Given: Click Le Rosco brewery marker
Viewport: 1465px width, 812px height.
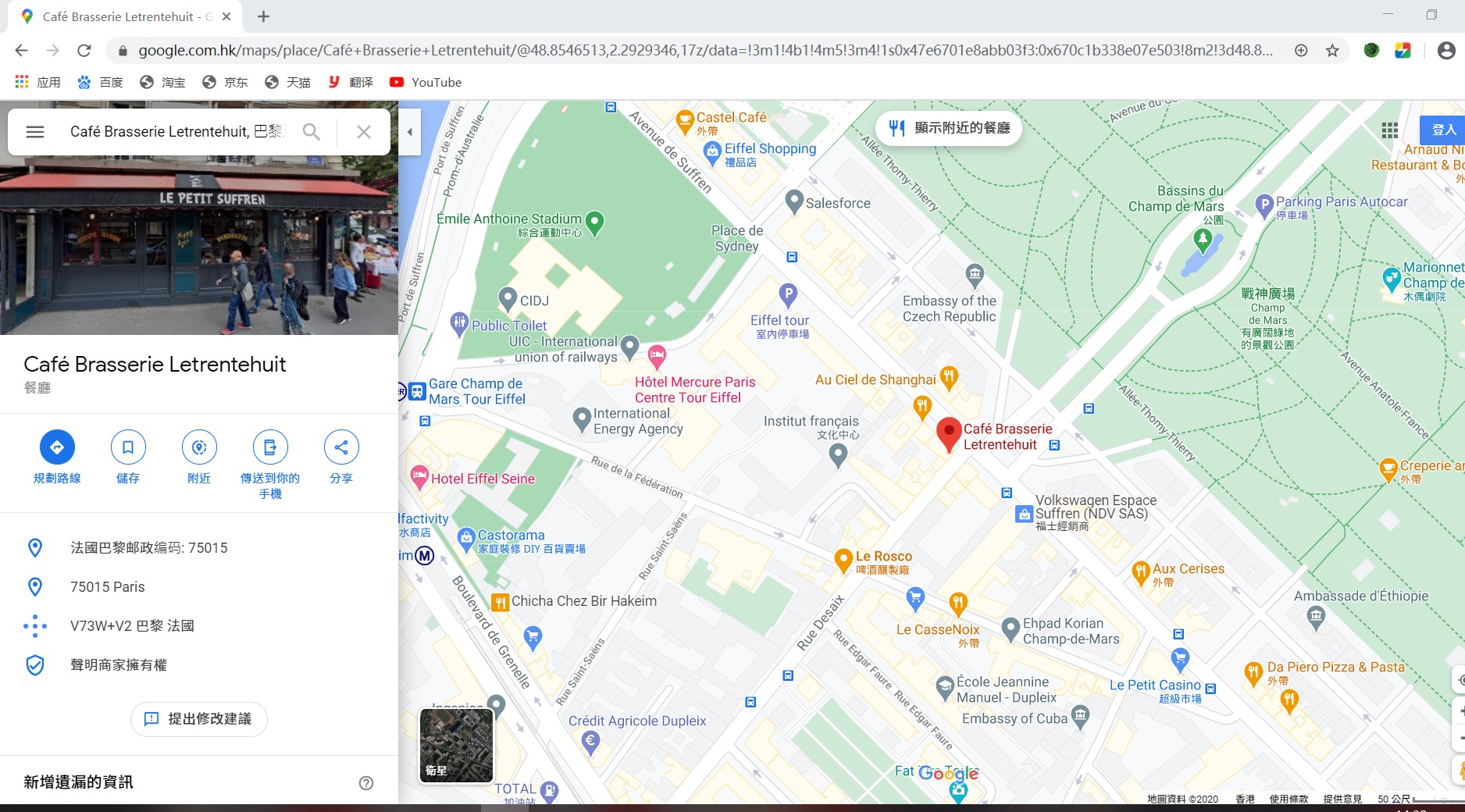Looking at the screenshot, I should tap(843, 560).
